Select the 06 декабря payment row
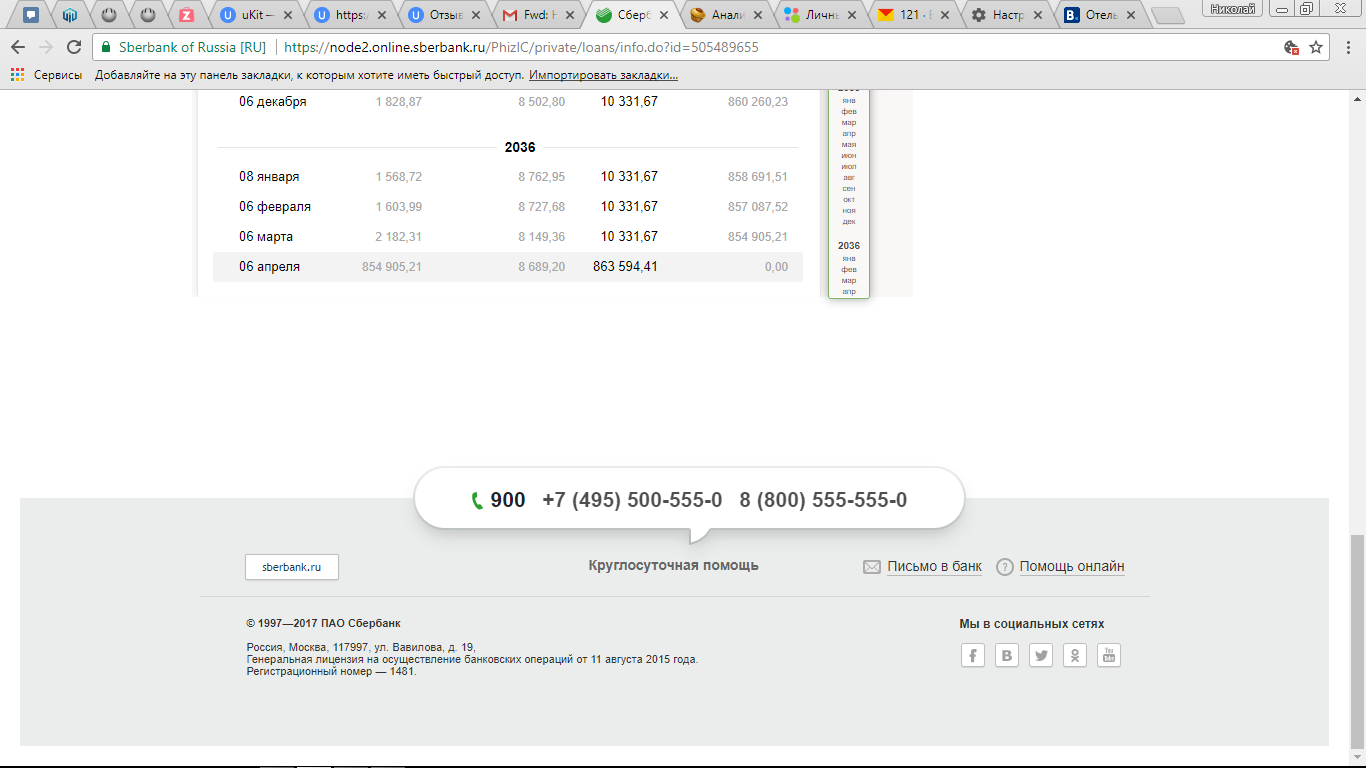The height and width of the screenshot is (768, 1366). pyautogui.click(x=508, y=102)
